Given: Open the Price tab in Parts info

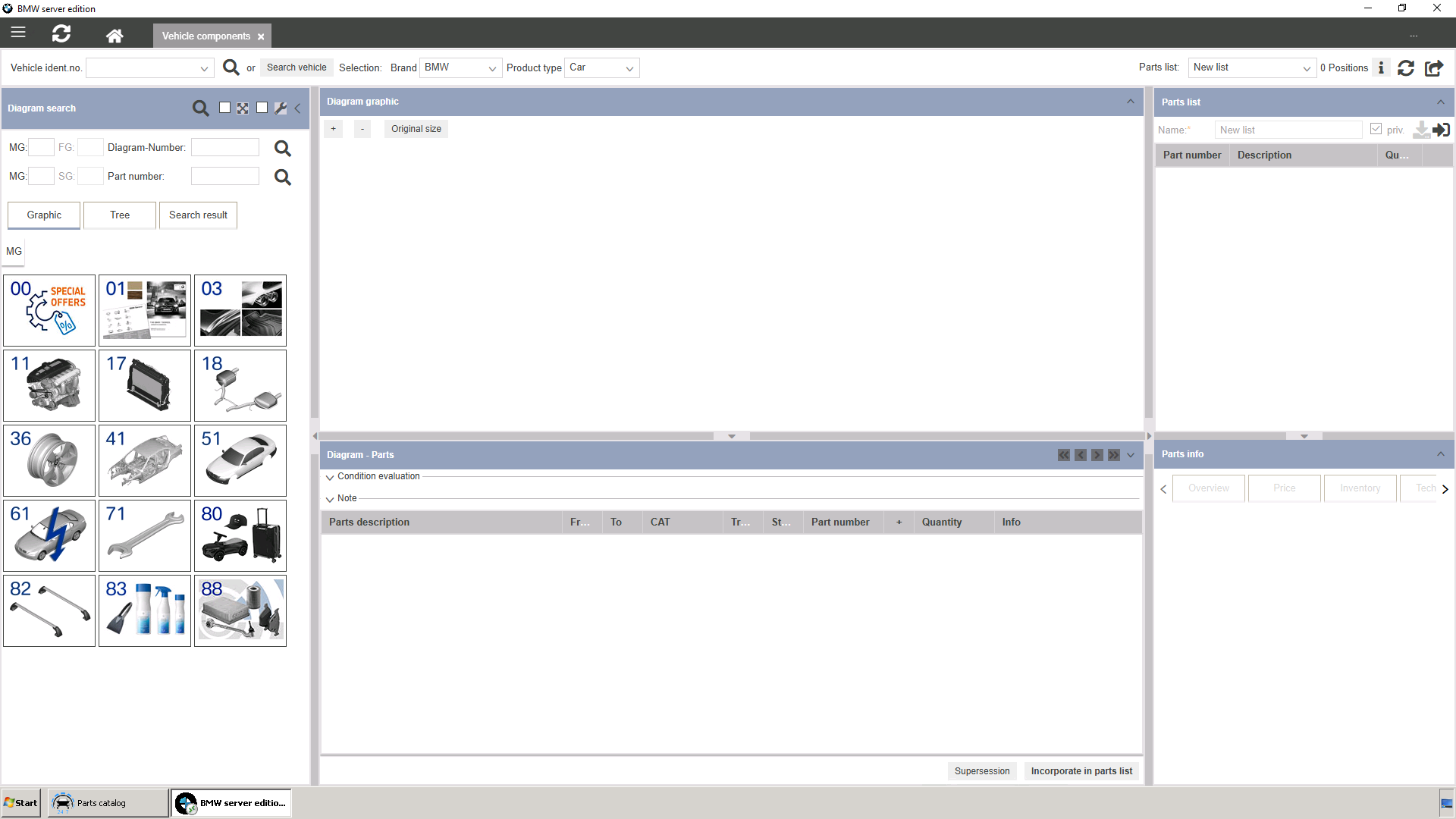Looking at the screenshot, I should click(1285, 488).
